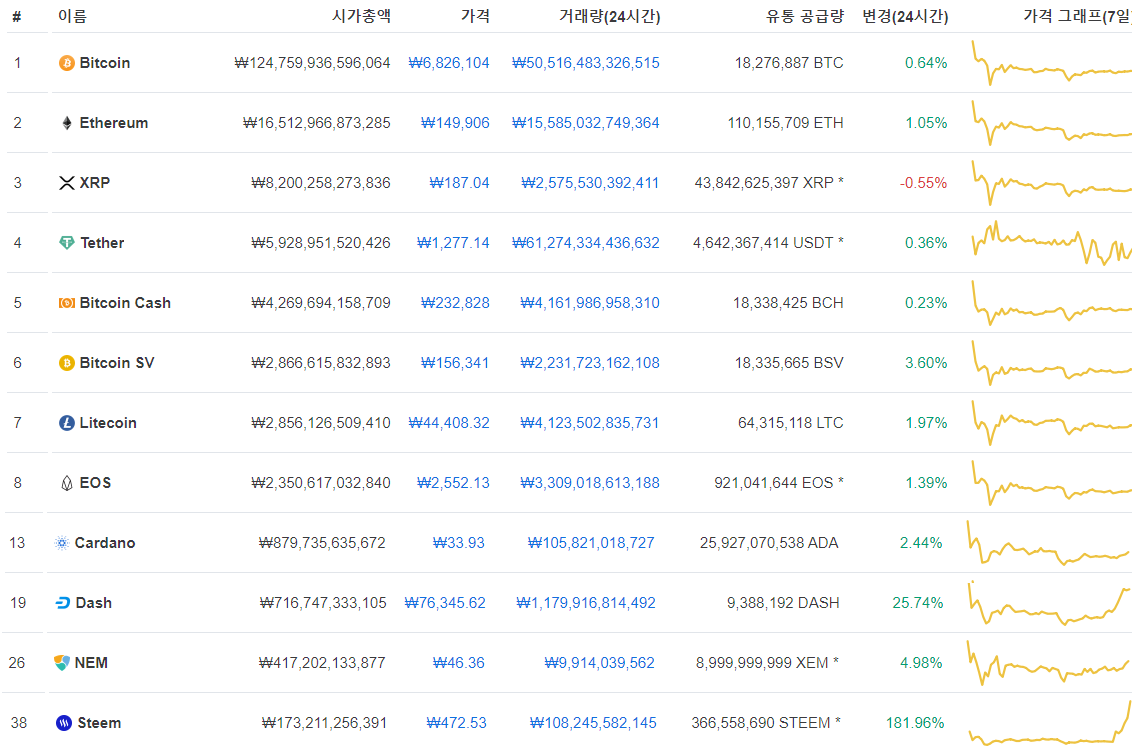Open XRP 7-day price graph

[x=1051, y=183]
